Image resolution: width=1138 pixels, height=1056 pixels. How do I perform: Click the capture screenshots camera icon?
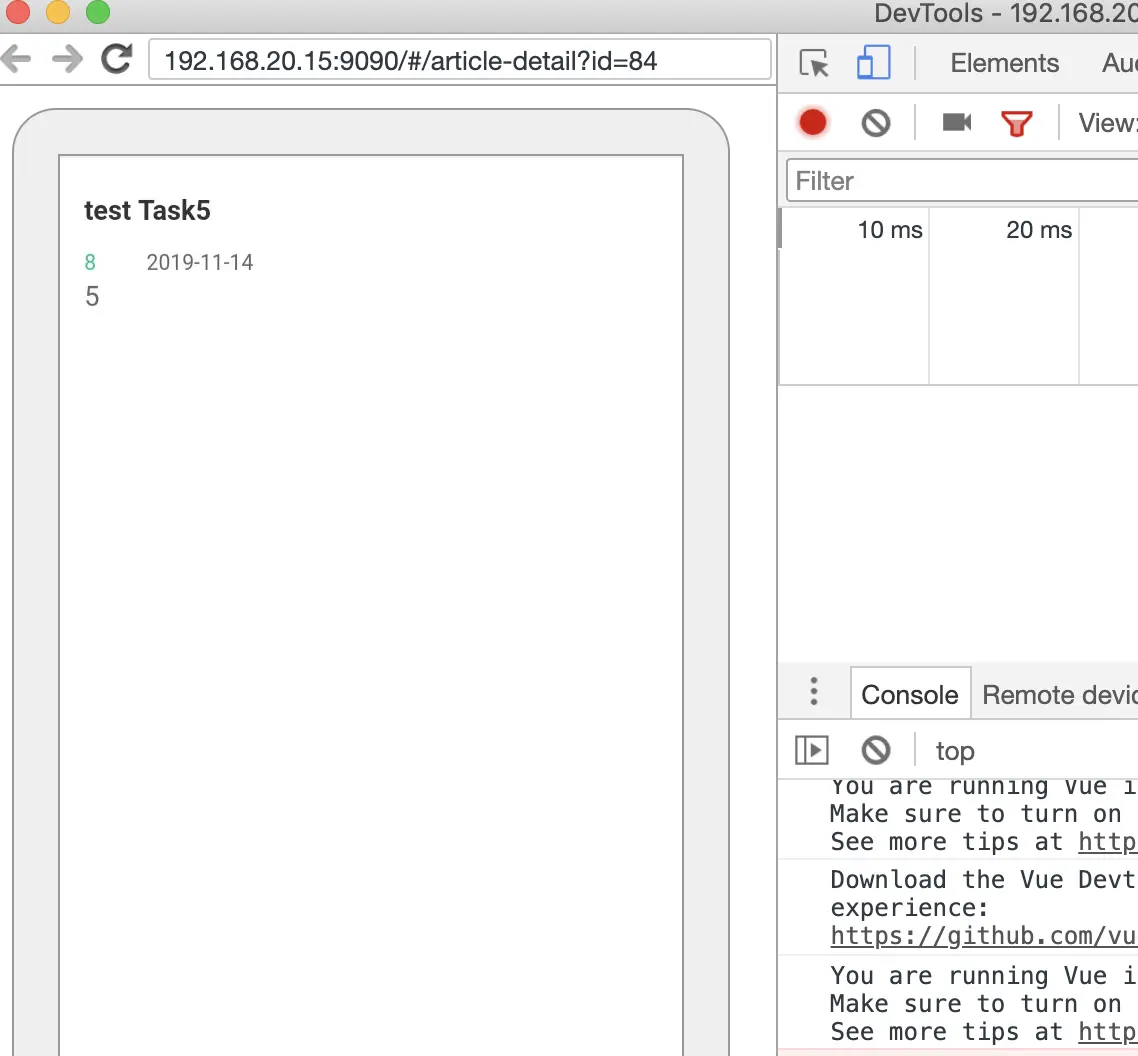click(x=957, y=122)
